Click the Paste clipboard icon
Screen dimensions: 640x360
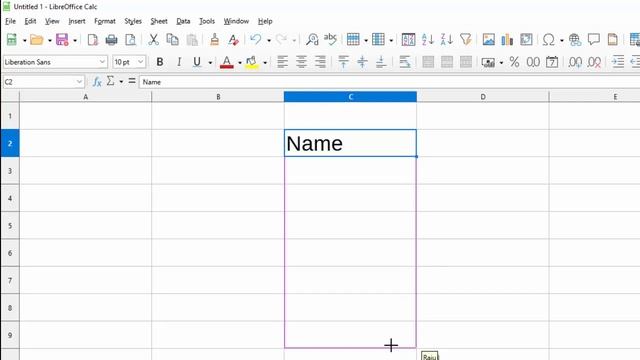pyautogui.click(x=192, y=40)
